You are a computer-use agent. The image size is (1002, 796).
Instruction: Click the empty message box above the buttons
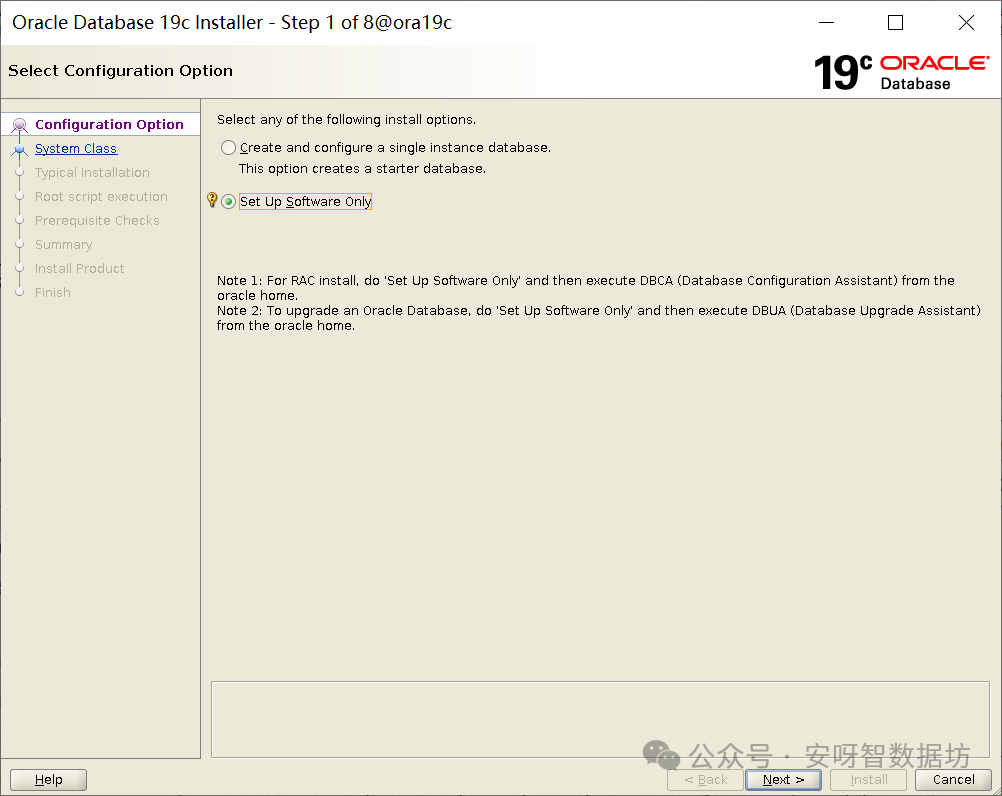[600, 719]
